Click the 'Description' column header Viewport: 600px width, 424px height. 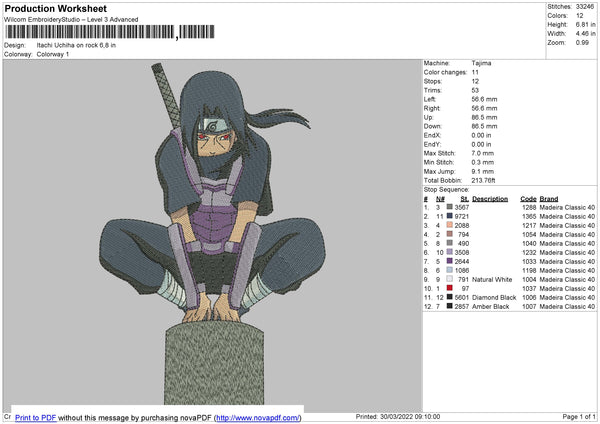490,199
